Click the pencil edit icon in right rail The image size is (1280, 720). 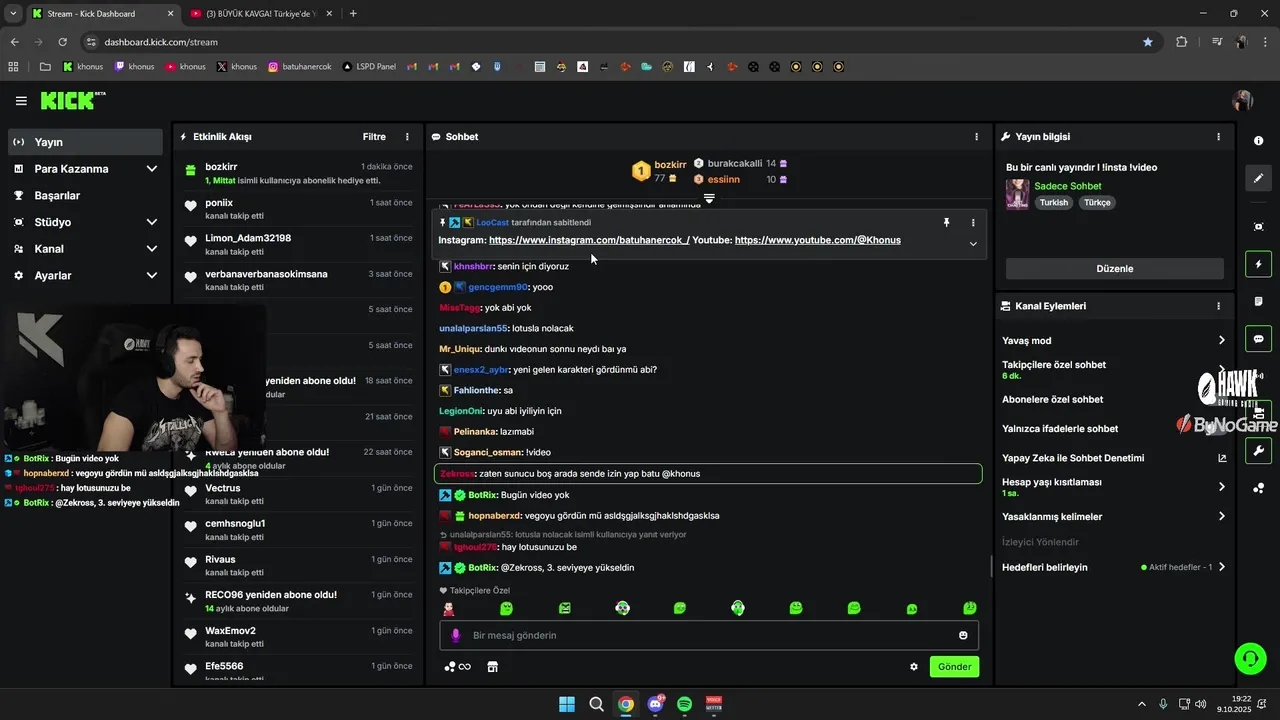[1258, 178]
